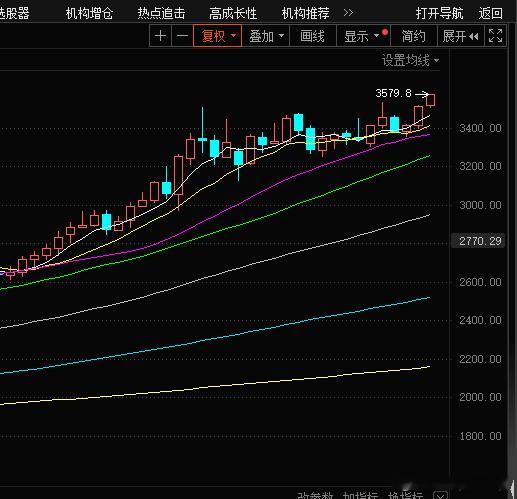
Task: Collapse indicator panel with bottom chevron icon
Action: pos(440,496)
